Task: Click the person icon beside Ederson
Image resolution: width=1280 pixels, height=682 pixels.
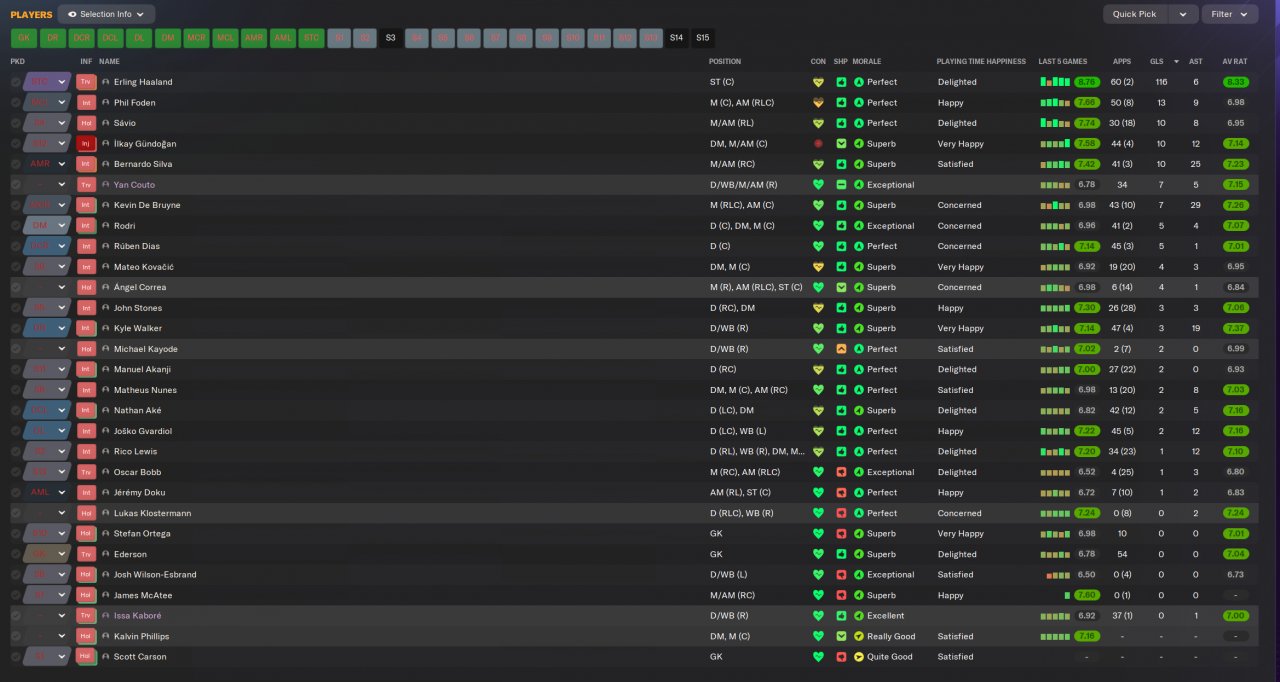Action: pos(105,554)
